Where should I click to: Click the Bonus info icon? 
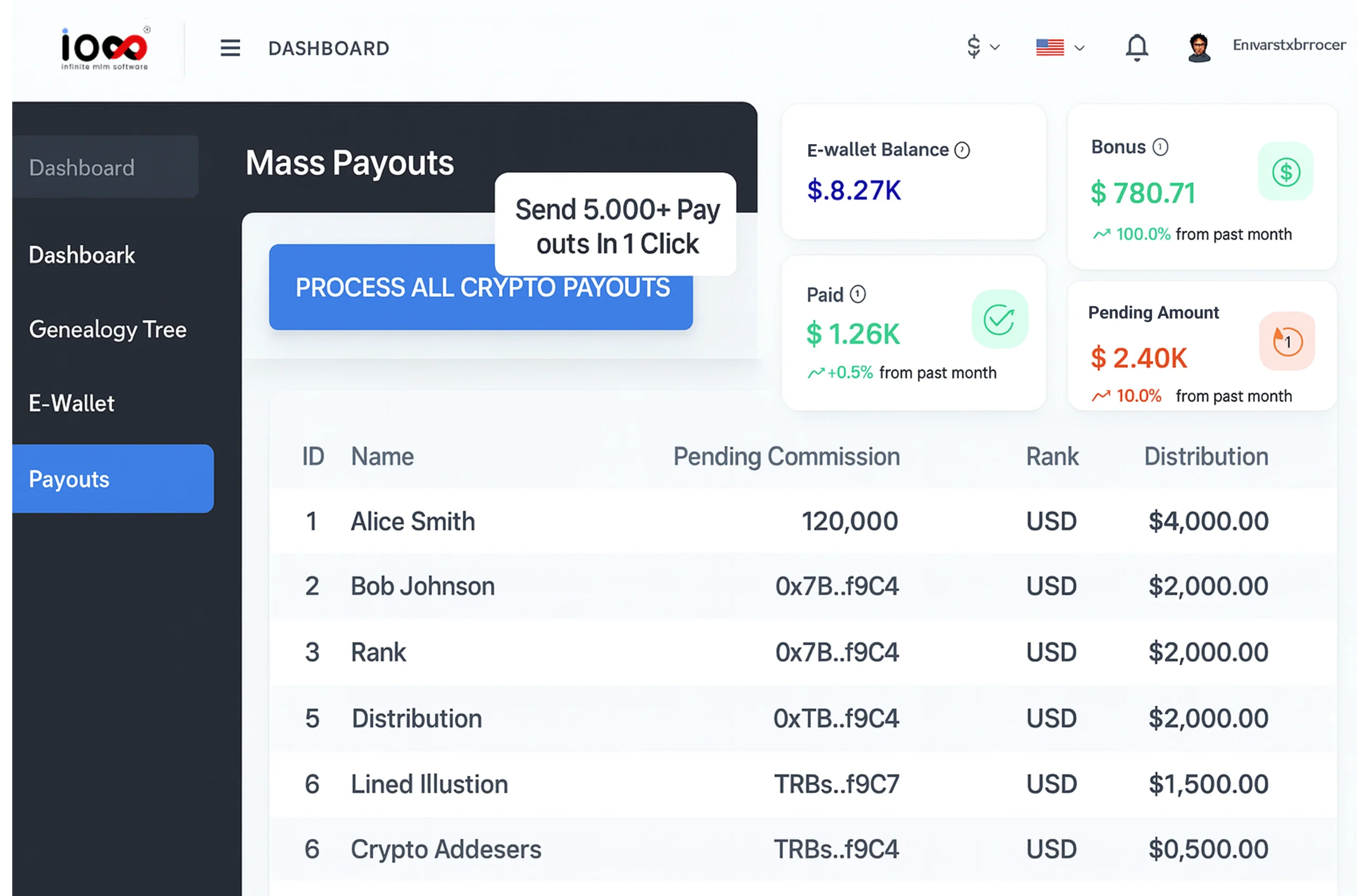(1160, 147)
